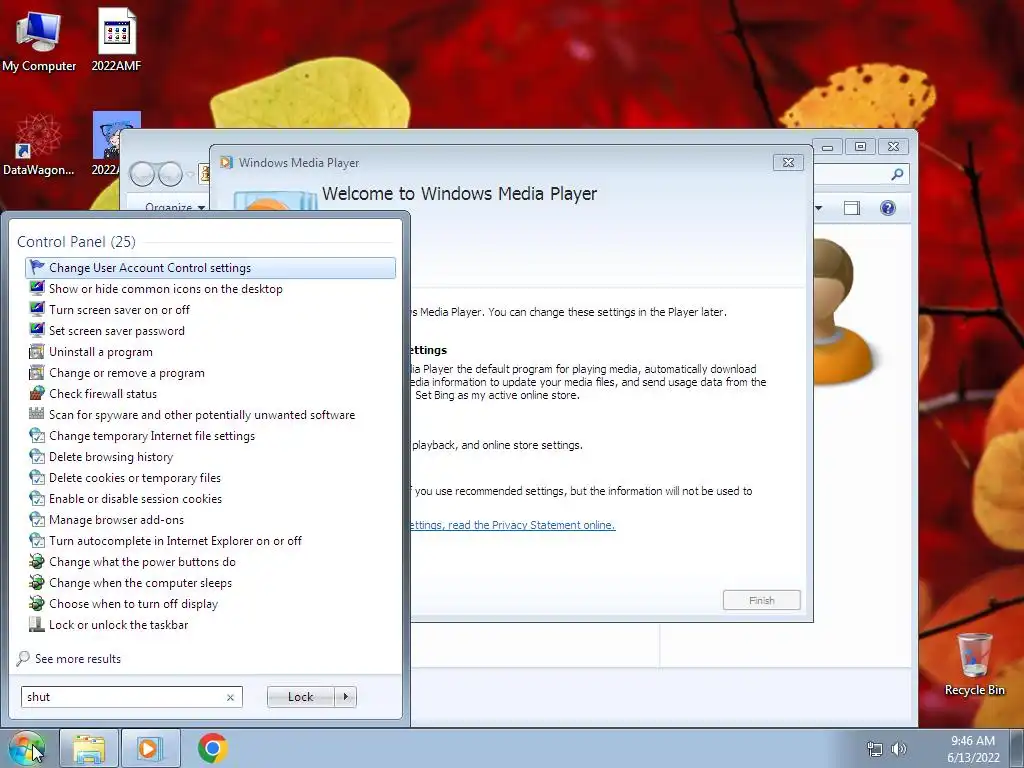The width and height of the screenshot is (1024, 768).
Task: Open Change User Account Control settings
Action: click(x=210, y=268)
